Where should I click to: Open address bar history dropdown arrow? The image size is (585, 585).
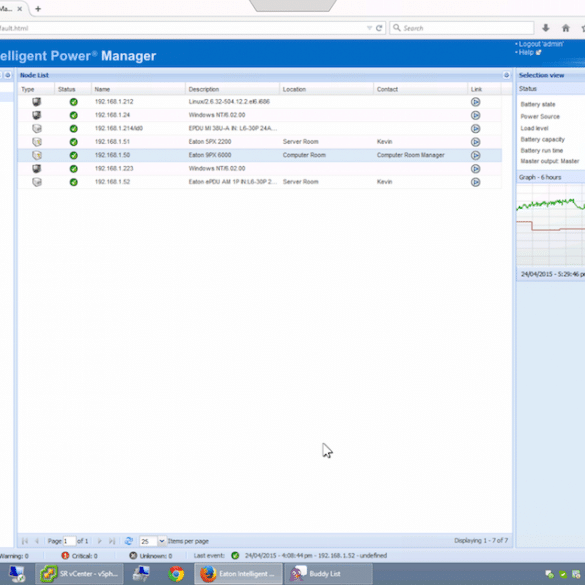[x=369, y=28]
